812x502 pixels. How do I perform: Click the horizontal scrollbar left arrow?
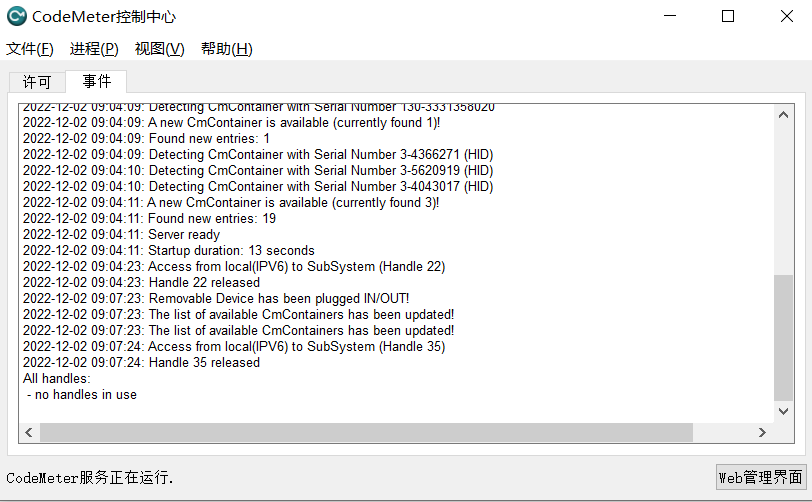point(29,433)
